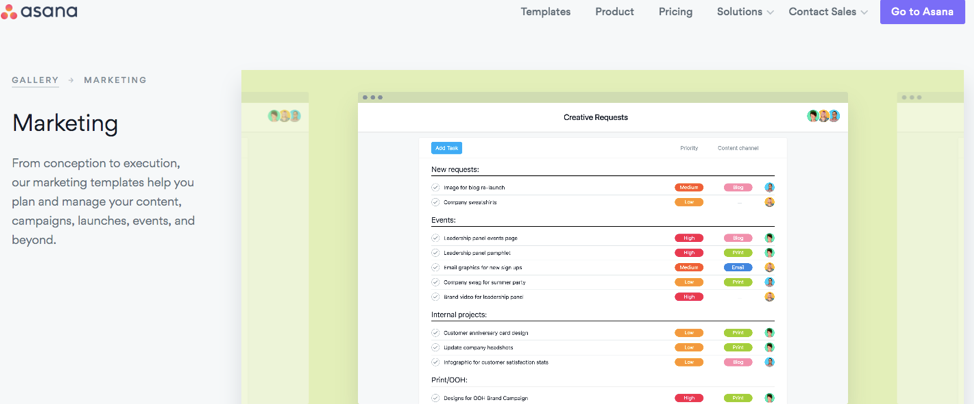
Task: Click the Add Task button
Action: pyautogui.click(x=447, y=148)
